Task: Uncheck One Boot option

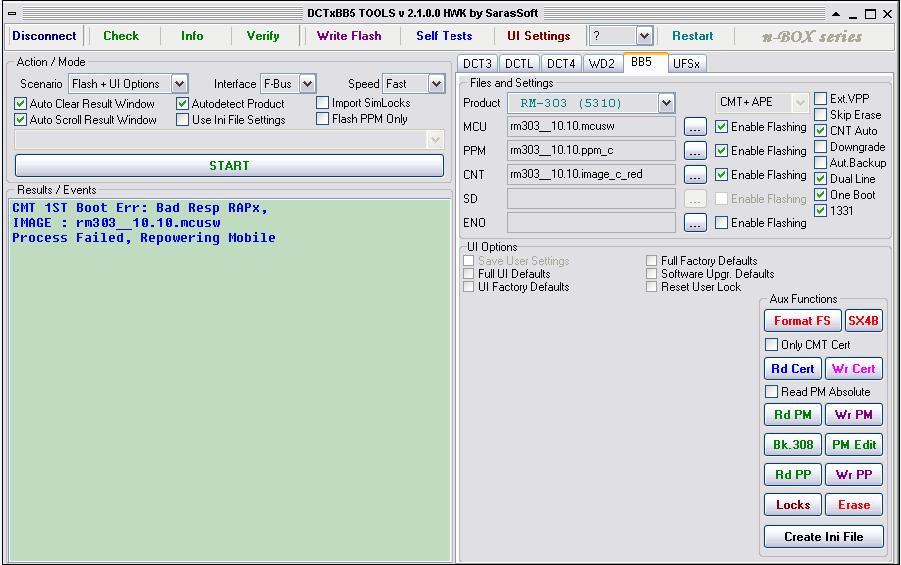Action: (x=821, y=195)
